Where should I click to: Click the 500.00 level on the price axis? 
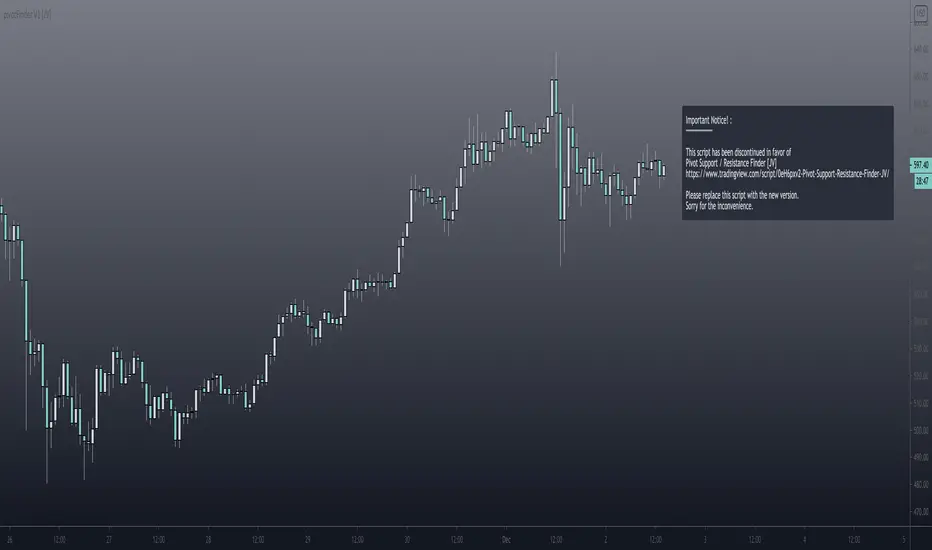tap(919, 431)
